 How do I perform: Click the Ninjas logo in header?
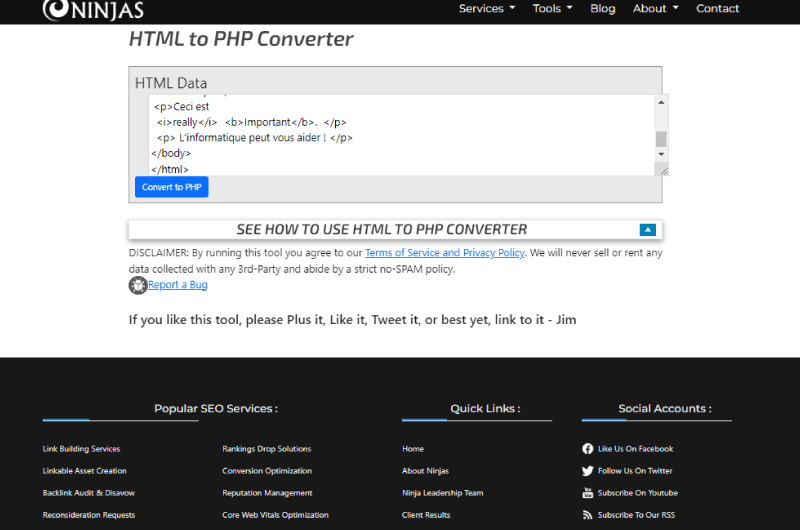coord(93,10)
